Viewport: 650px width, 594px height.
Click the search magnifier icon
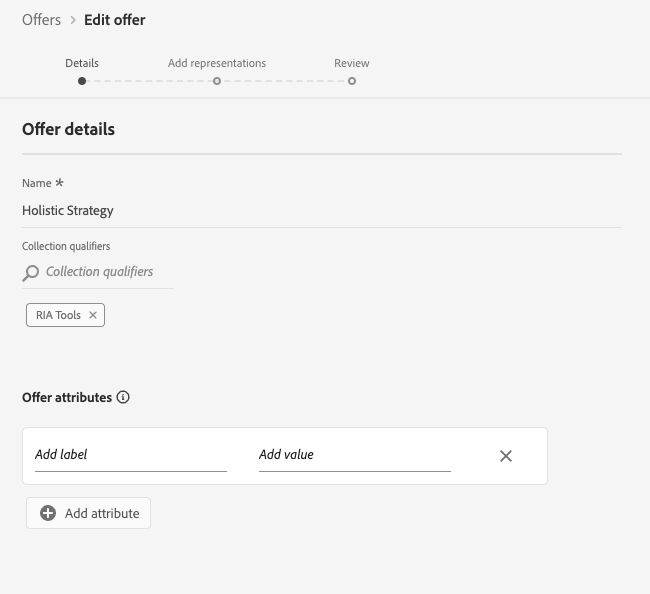tap(31, 273)
